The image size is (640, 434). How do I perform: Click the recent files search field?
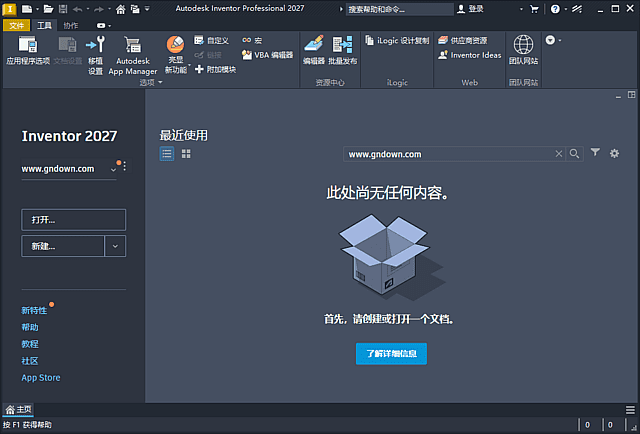448,154
